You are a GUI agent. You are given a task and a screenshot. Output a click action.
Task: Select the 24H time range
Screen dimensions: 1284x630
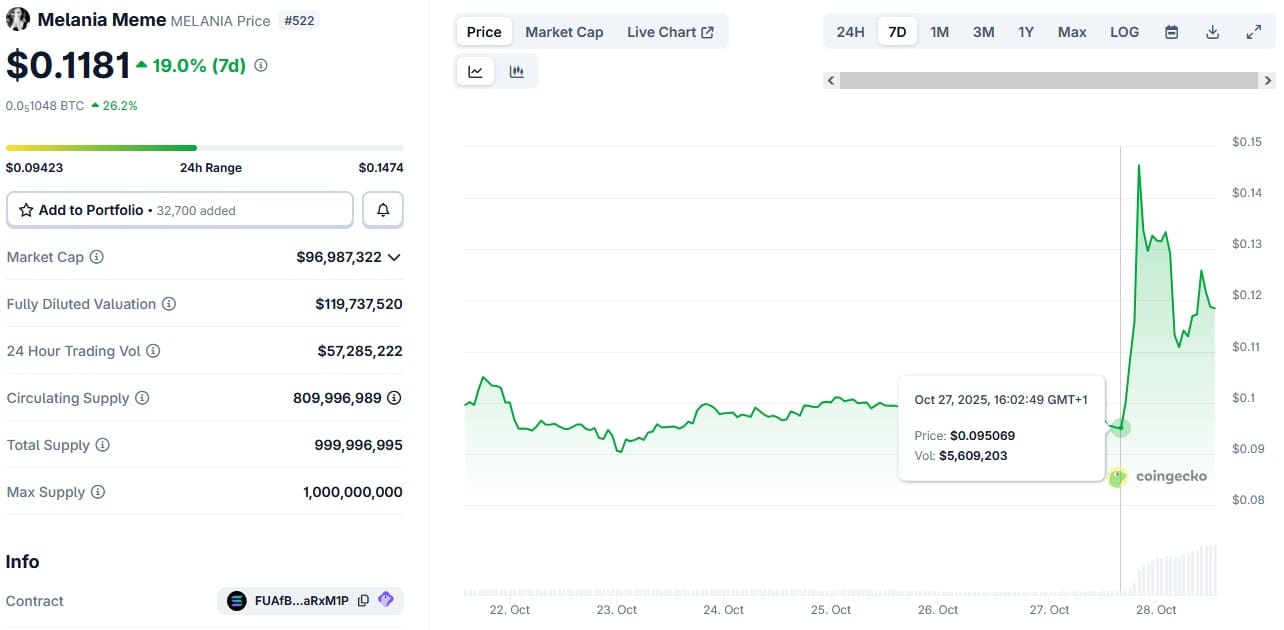point(850,32)
